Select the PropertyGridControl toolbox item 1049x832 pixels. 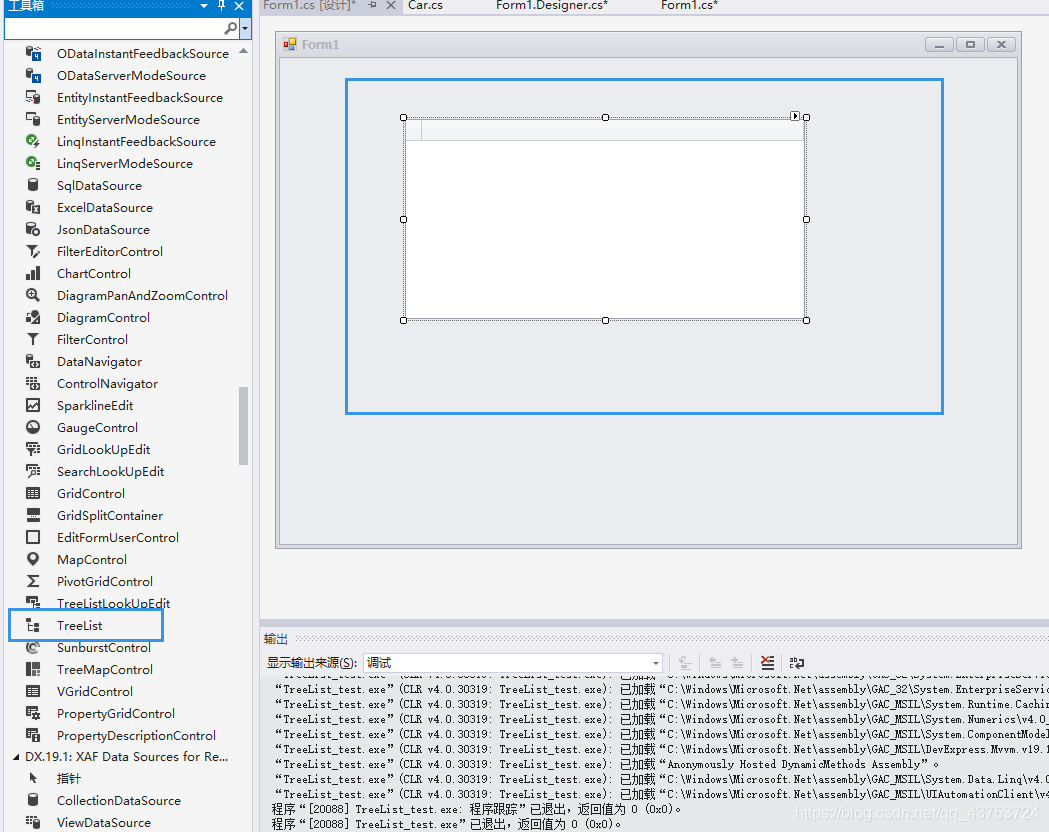click(116, 714)
